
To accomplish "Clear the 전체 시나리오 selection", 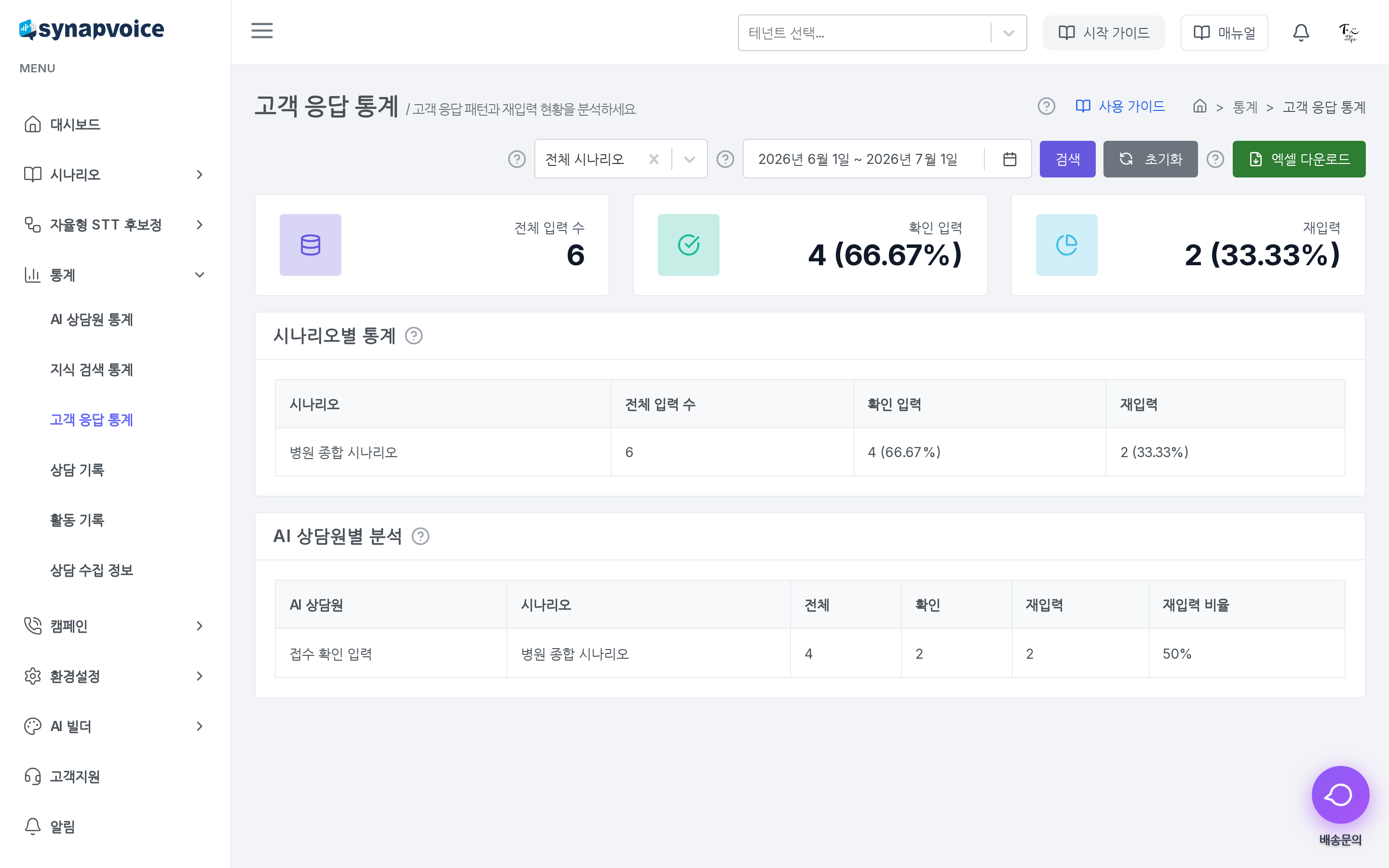I will click(653, 159).
